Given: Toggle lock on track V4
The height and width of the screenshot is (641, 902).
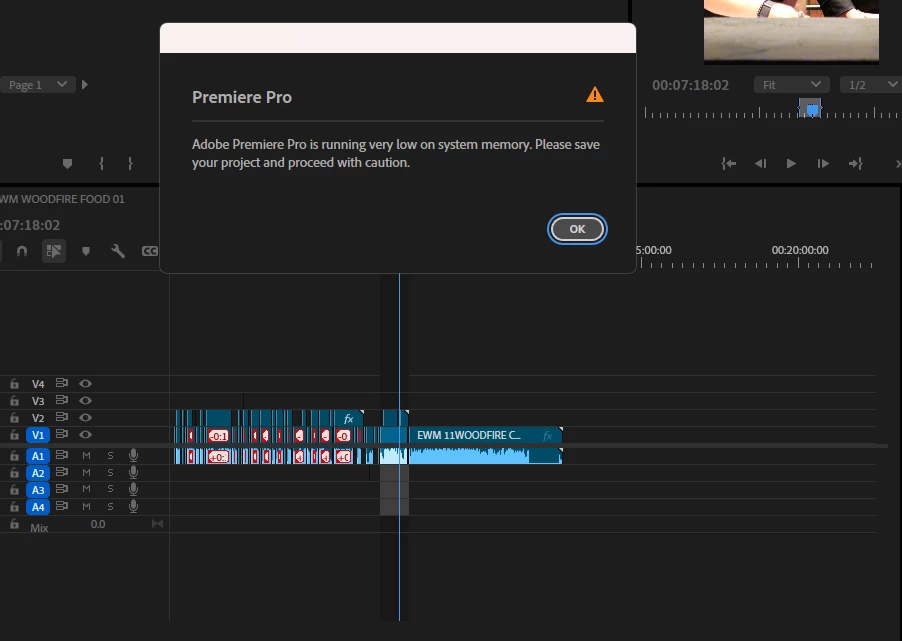Looking at the screenshot, I should (14, 384).
